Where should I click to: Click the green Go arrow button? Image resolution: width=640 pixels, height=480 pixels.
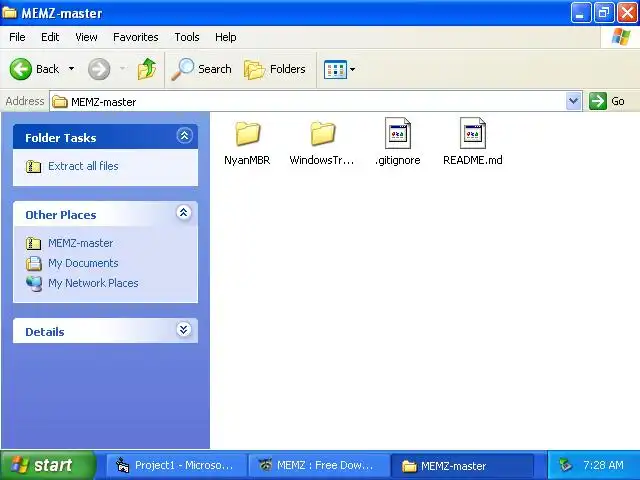[598, 101]
